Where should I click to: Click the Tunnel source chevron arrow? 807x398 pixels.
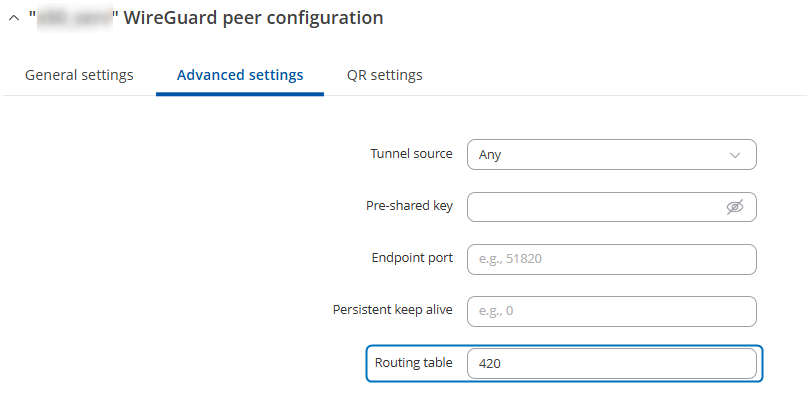pyautogui.click(x=735, y=155)
